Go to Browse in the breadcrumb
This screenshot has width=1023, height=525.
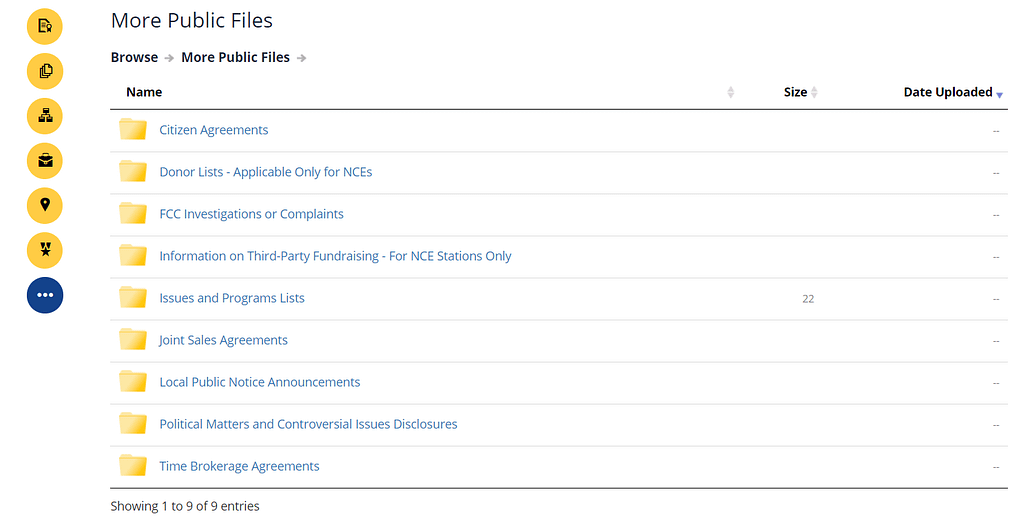tap(134, 57)
